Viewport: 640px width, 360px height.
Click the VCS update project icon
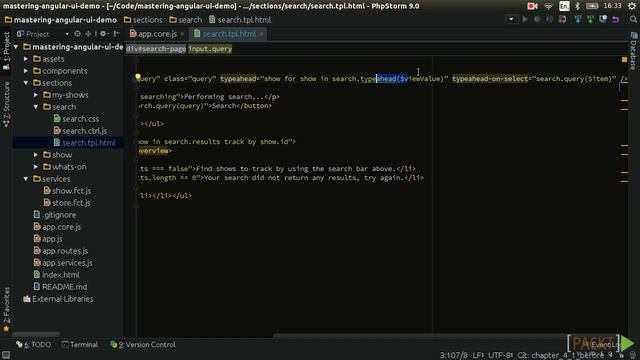tap(578, 19)
